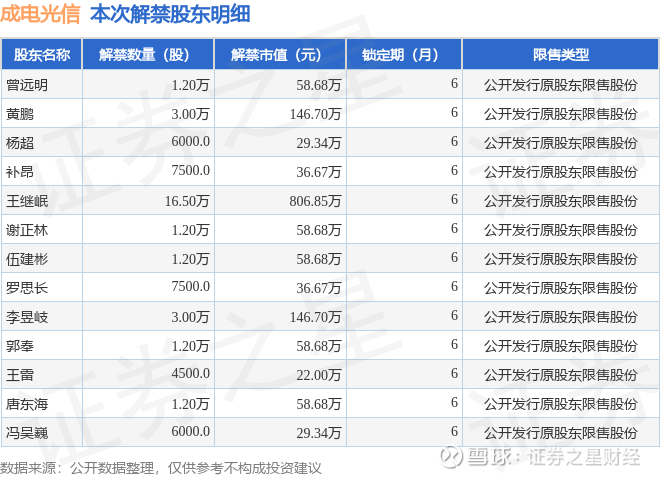Screen dimensions: 660x477
Task: Click the 限售类型 cell in 曾远明 row
Action: (x=561, y=85)
